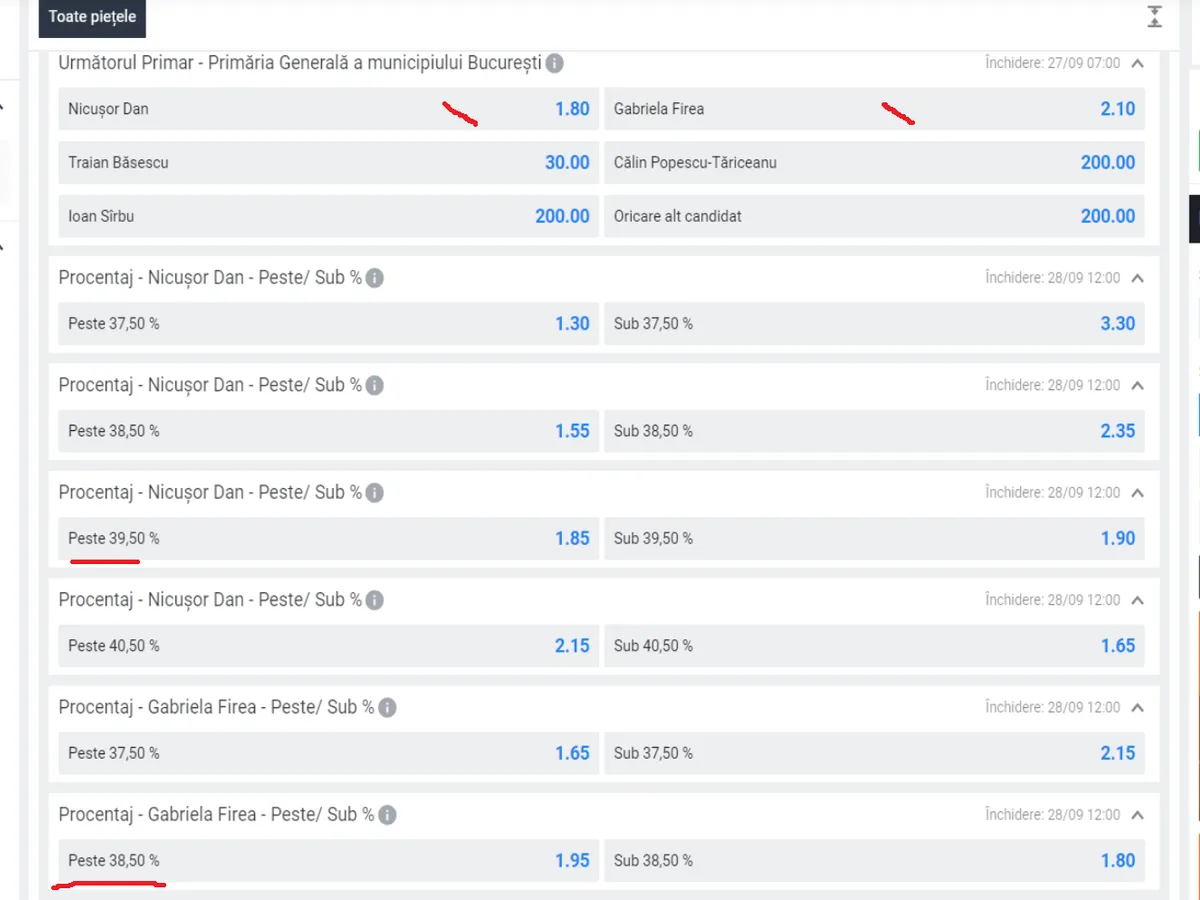Bet on Nicușor Dan at 1.80 odds

[x=328, y=109]
